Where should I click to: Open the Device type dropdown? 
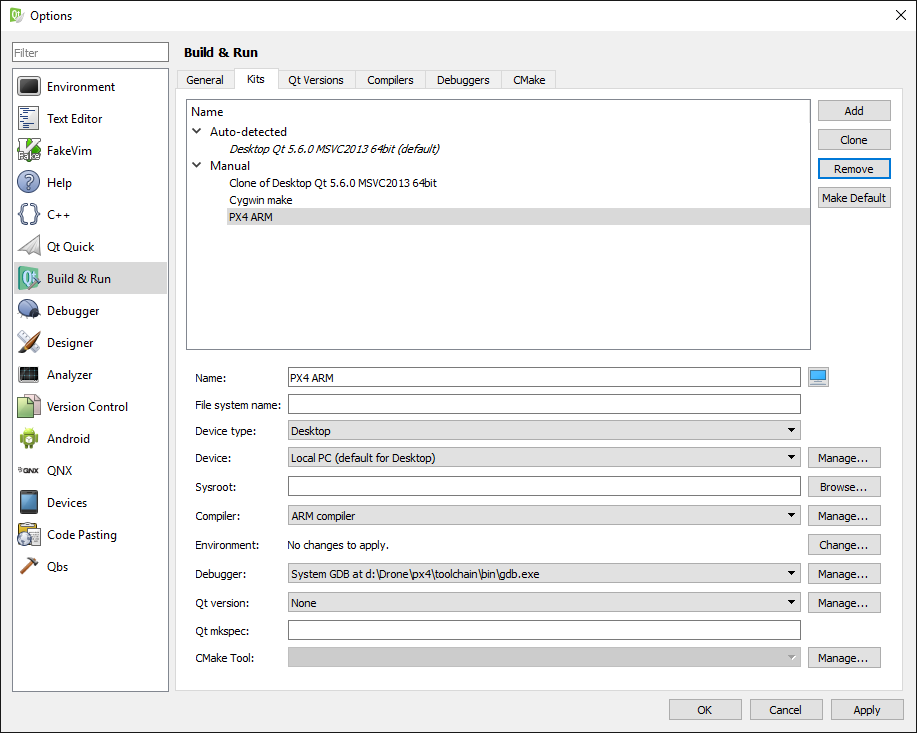pyautogui.click(x=543, y=431)
